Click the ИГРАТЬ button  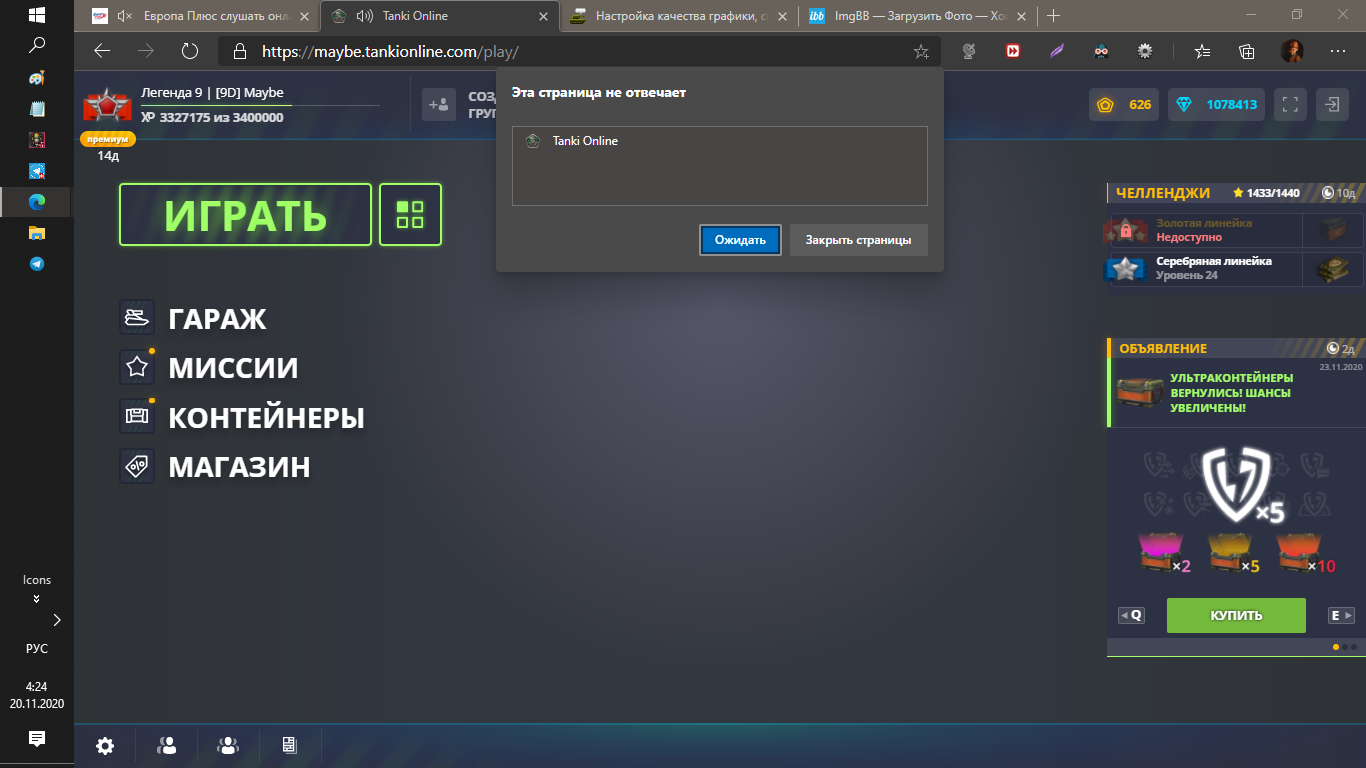245,214
